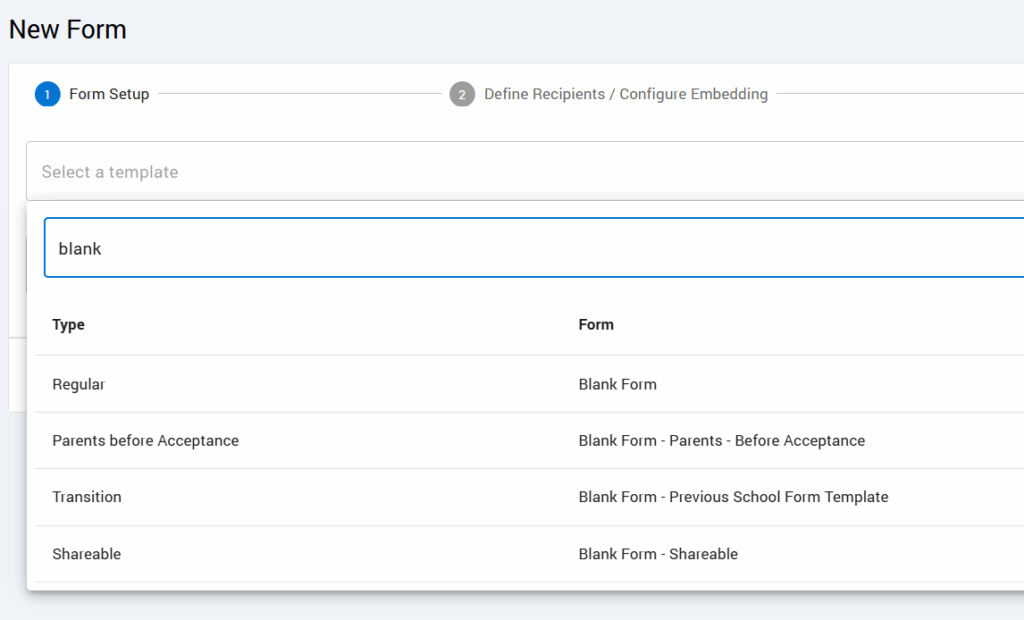
Task: Click the New Form page heading
Action: click(68, 30)
